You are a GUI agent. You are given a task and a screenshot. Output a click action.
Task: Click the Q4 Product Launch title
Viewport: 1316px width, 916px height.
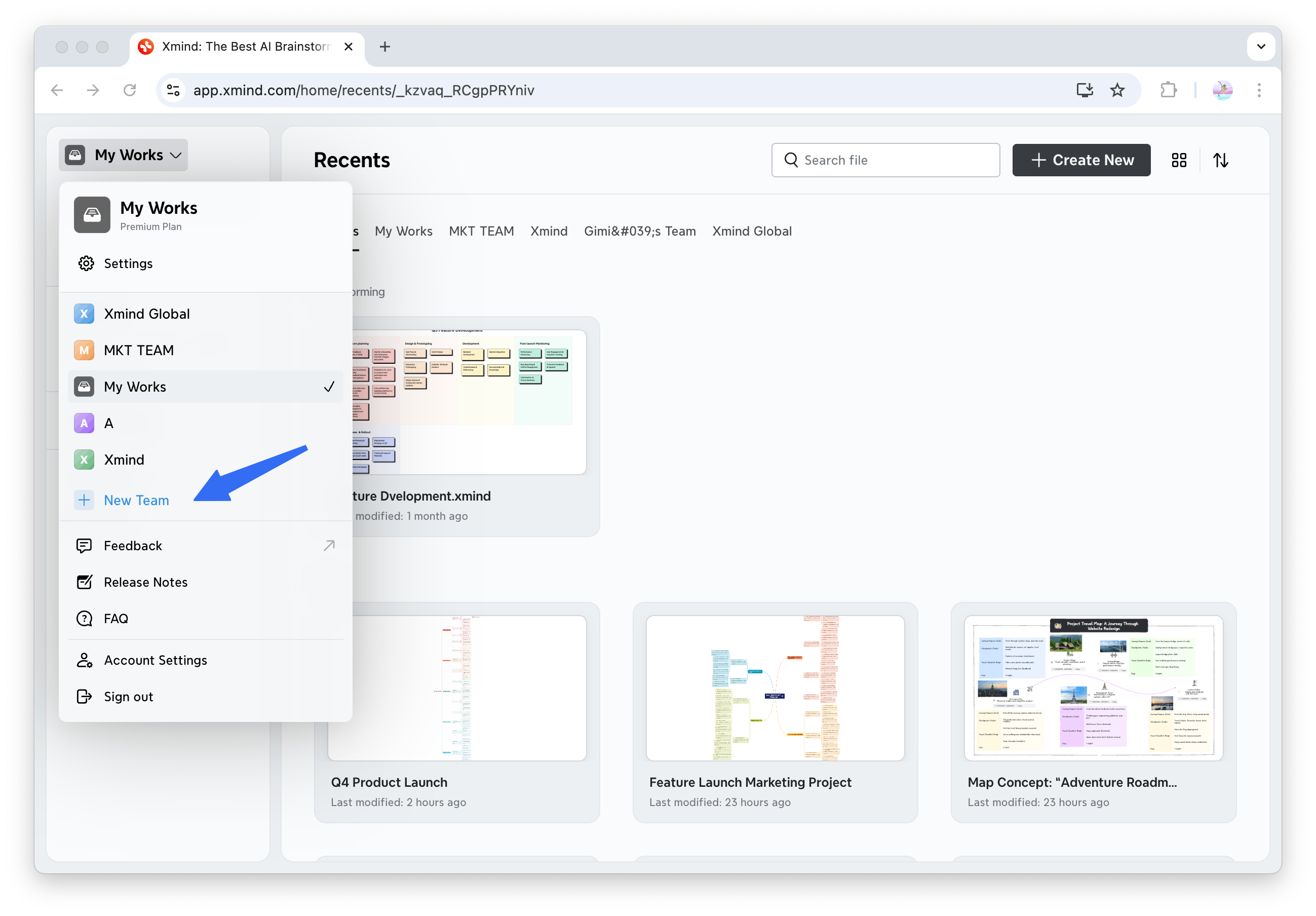coord(389,782)
